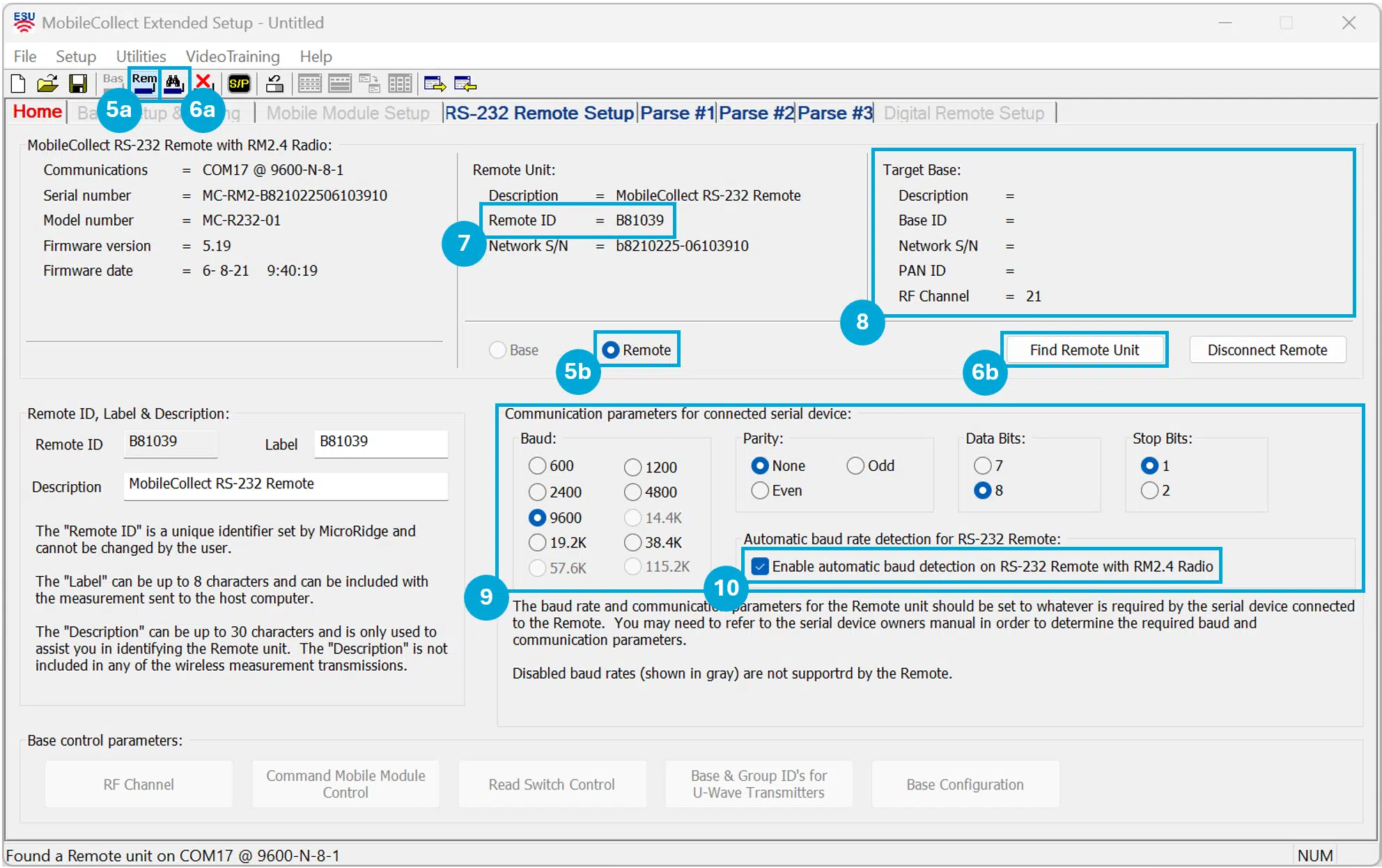This screenshot has height=868, width=1382.
Task: Choose 7 data bits
Action: pyautogui.click(x=988, y=465)
